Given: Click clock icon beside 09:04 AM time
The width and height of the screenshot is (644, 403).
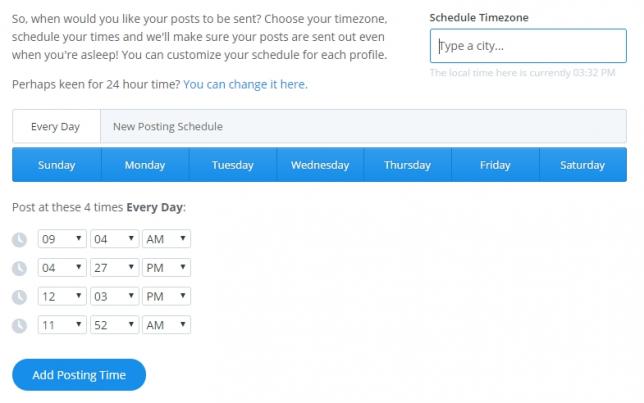Looking at the screenshot, I should coord(19,239).
